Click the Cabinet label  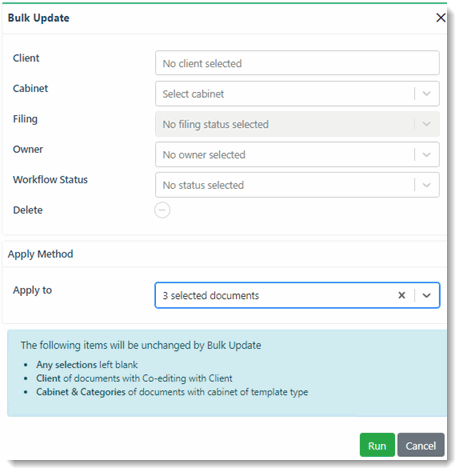click(x=30, y=88)
